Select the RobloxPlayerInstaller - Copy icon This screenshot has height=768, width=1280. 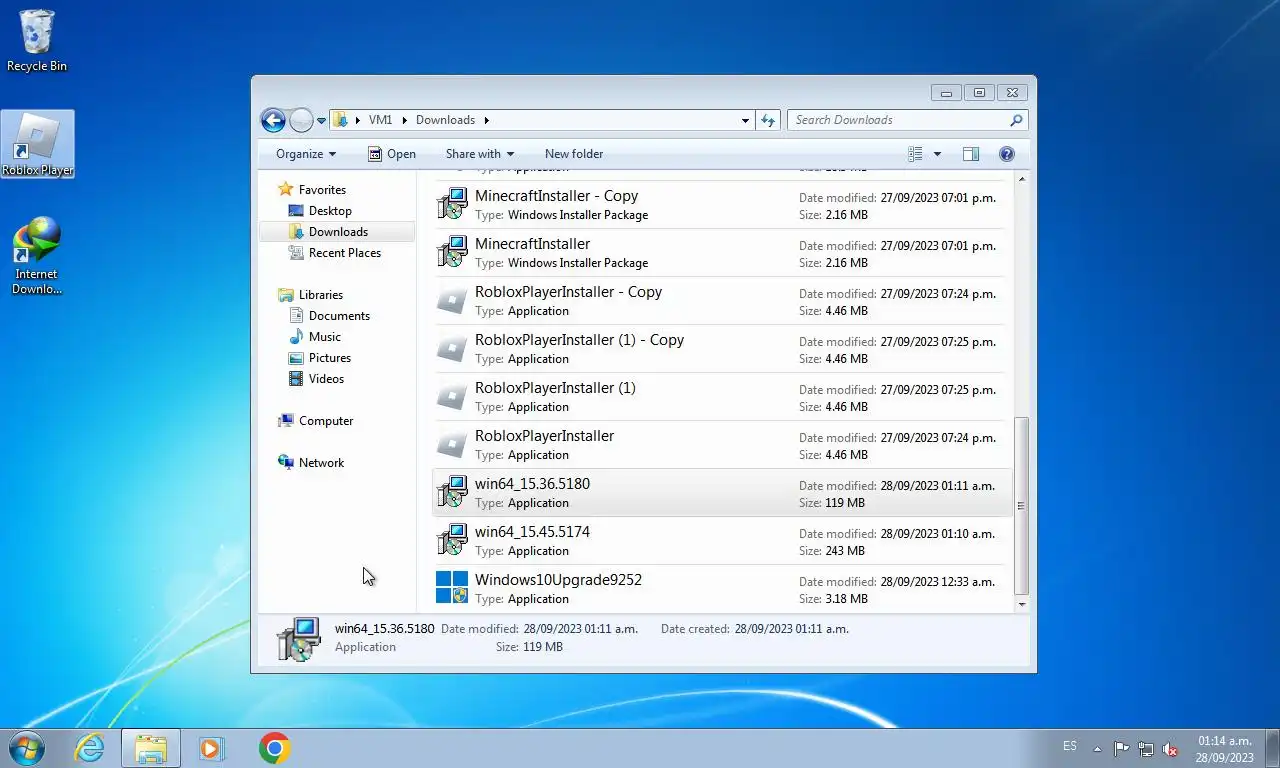pyautogui.click(x=452, y=301)
